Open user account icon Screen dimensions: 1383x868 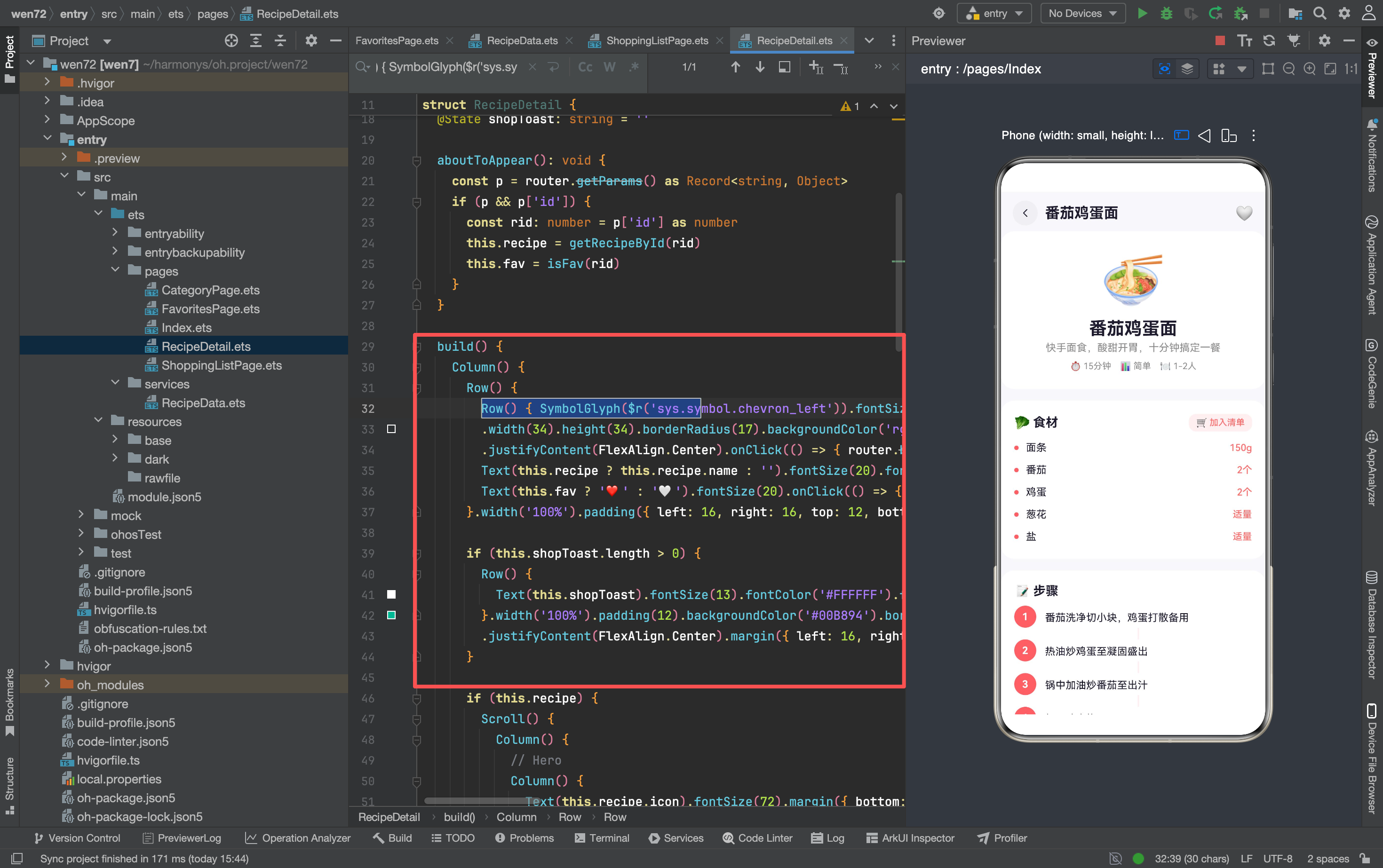(x=1369, y=13)
